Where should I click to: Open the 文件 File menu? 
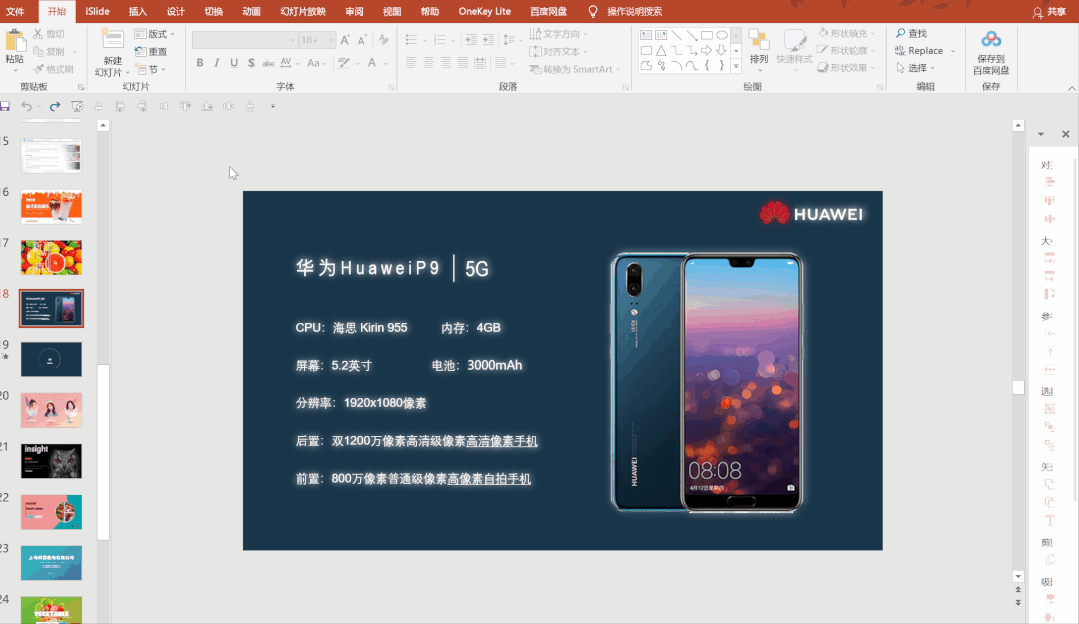click(x=15, y=12)
